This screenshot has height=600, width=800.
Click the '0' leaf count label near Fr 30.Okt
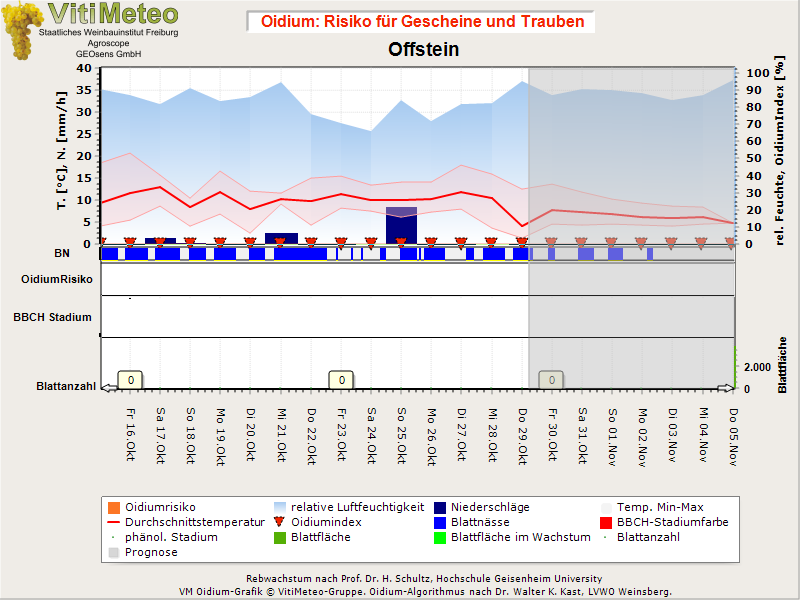552,380
